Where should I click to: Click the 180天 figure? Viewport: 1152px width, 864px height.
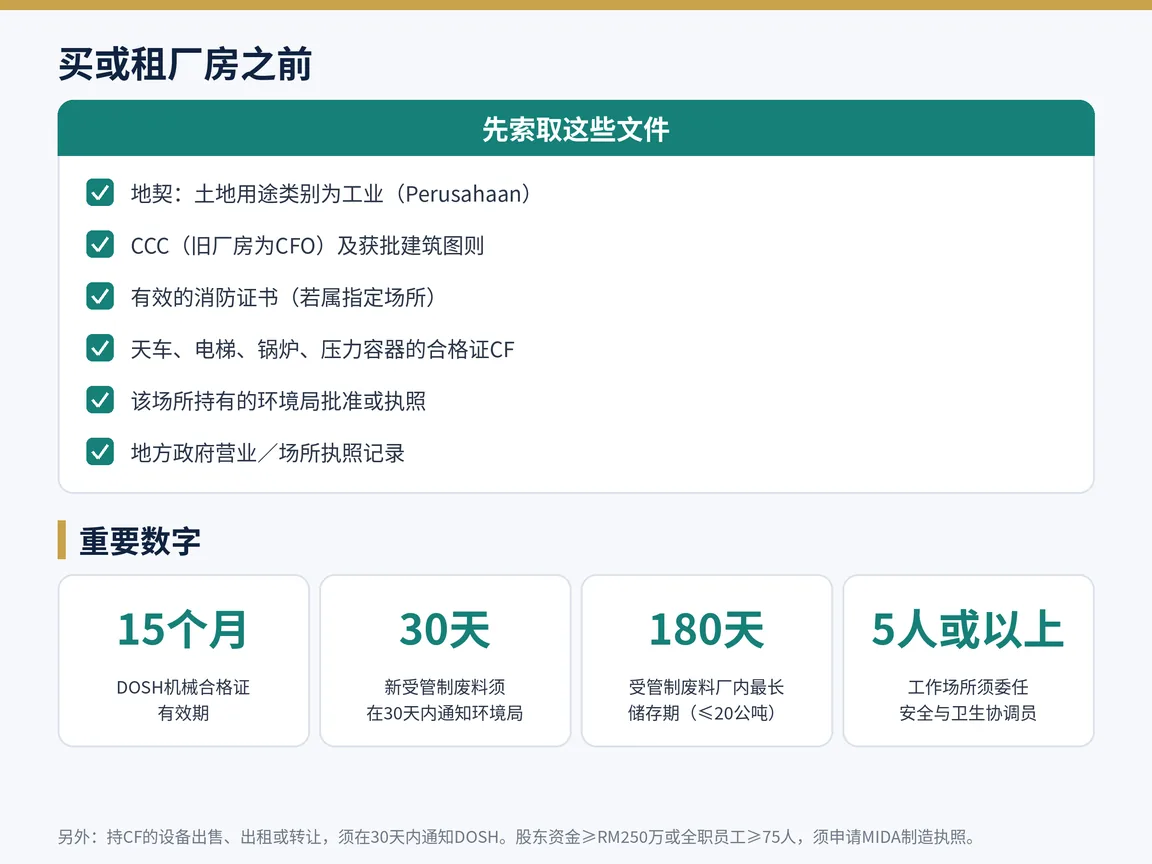click(x=706, y=630)
